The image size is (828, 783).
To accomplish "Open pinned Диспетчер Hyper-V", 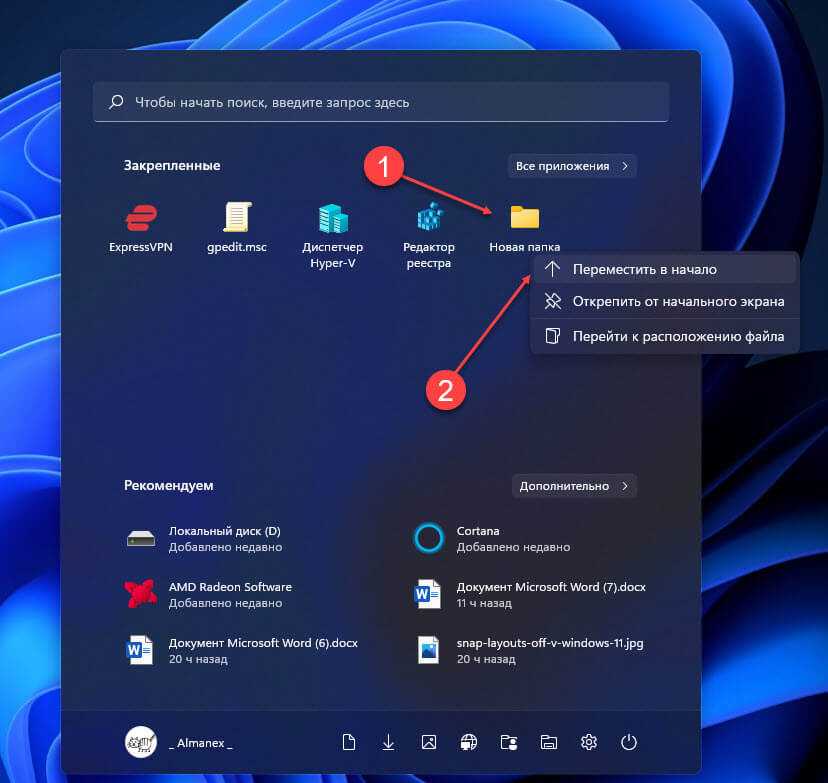I will pos(332,234).
